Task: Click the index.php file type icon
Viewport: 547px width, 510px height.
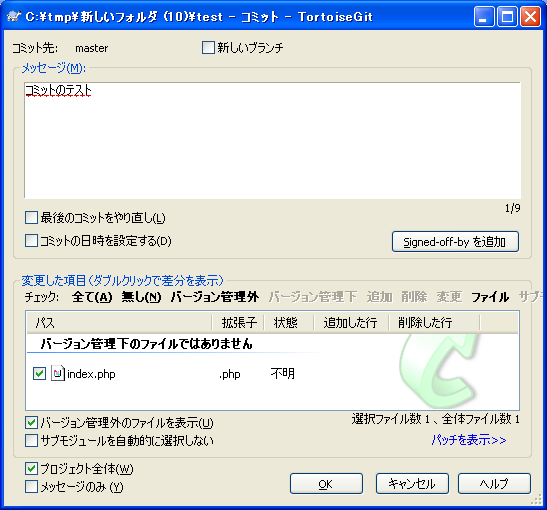Action: 58,373
